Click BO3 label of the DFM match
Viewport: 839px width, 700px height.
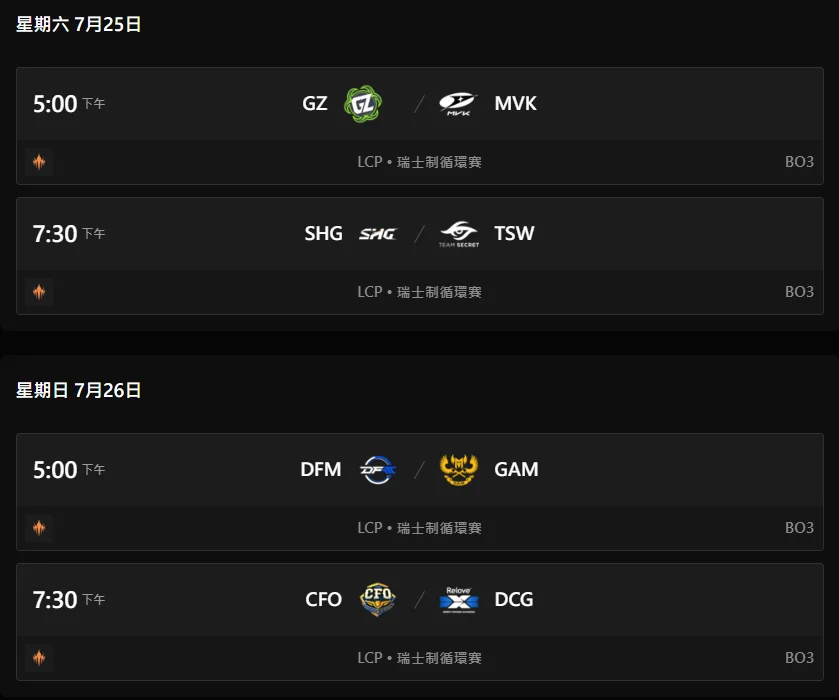point(799,528)
